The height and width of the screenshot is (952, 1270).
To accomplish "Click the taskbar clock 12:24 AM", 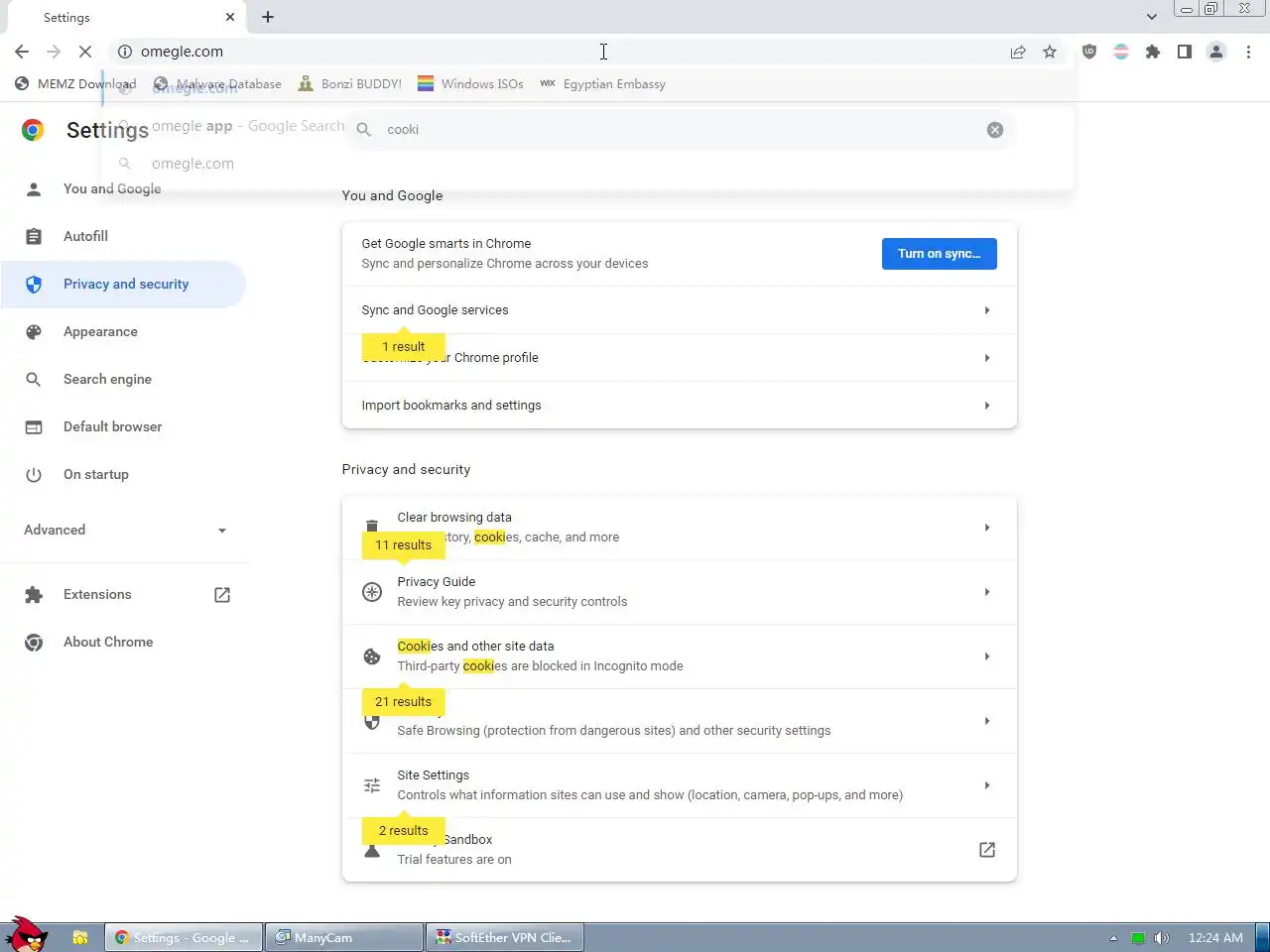I will (x=1215, y=938).
